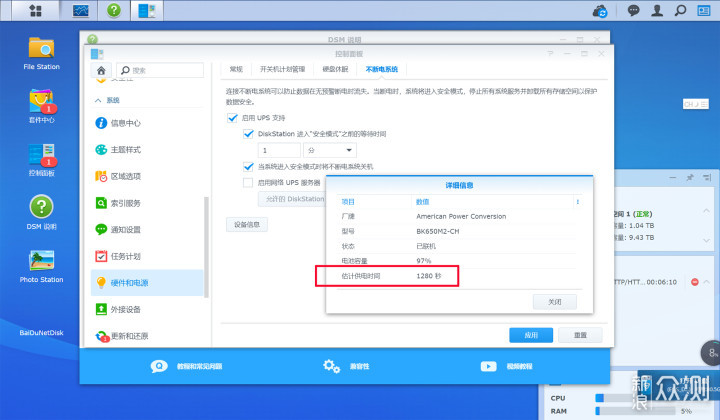Click the 应用 apply button

531,335
